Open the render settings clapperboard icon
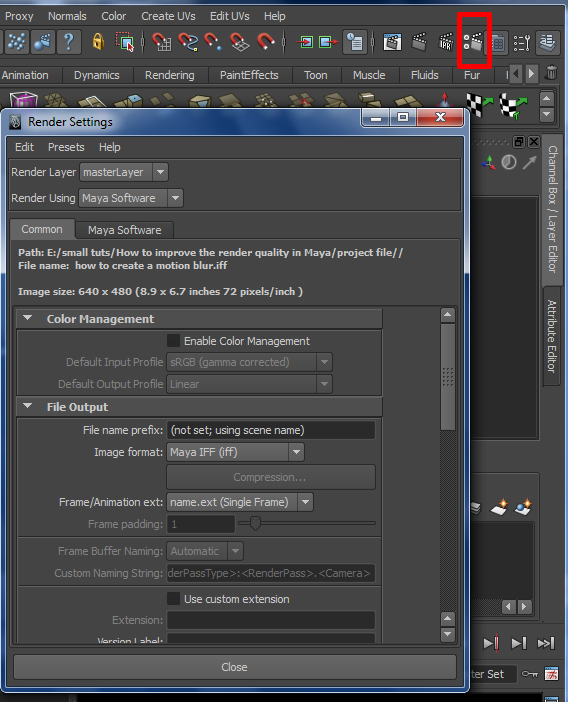Viewport: 568px width, 702px height. (474, 43)
